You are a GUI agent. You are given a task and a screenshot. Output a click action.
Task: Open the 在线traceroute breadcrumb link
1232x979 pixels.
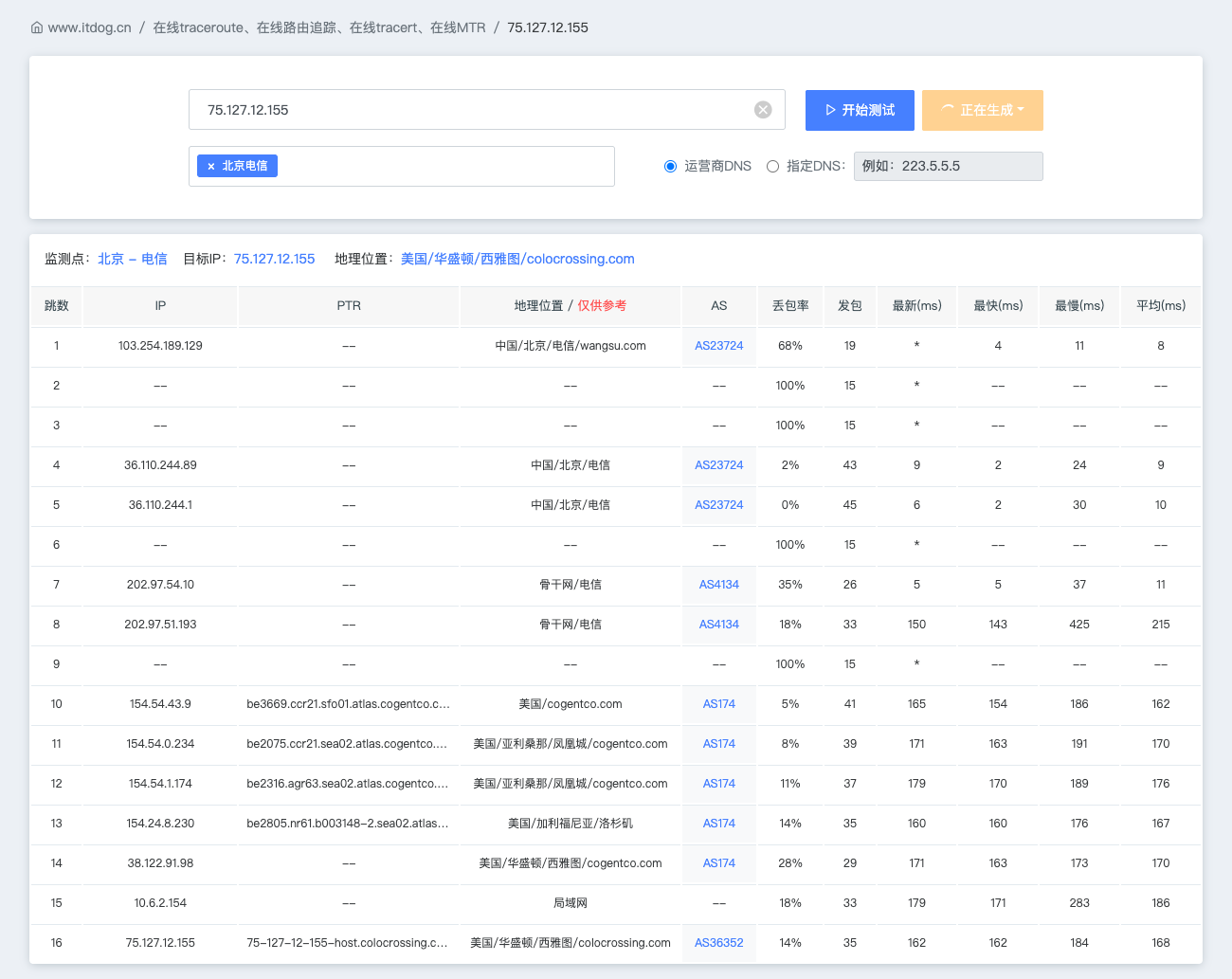tap(319, 27)
